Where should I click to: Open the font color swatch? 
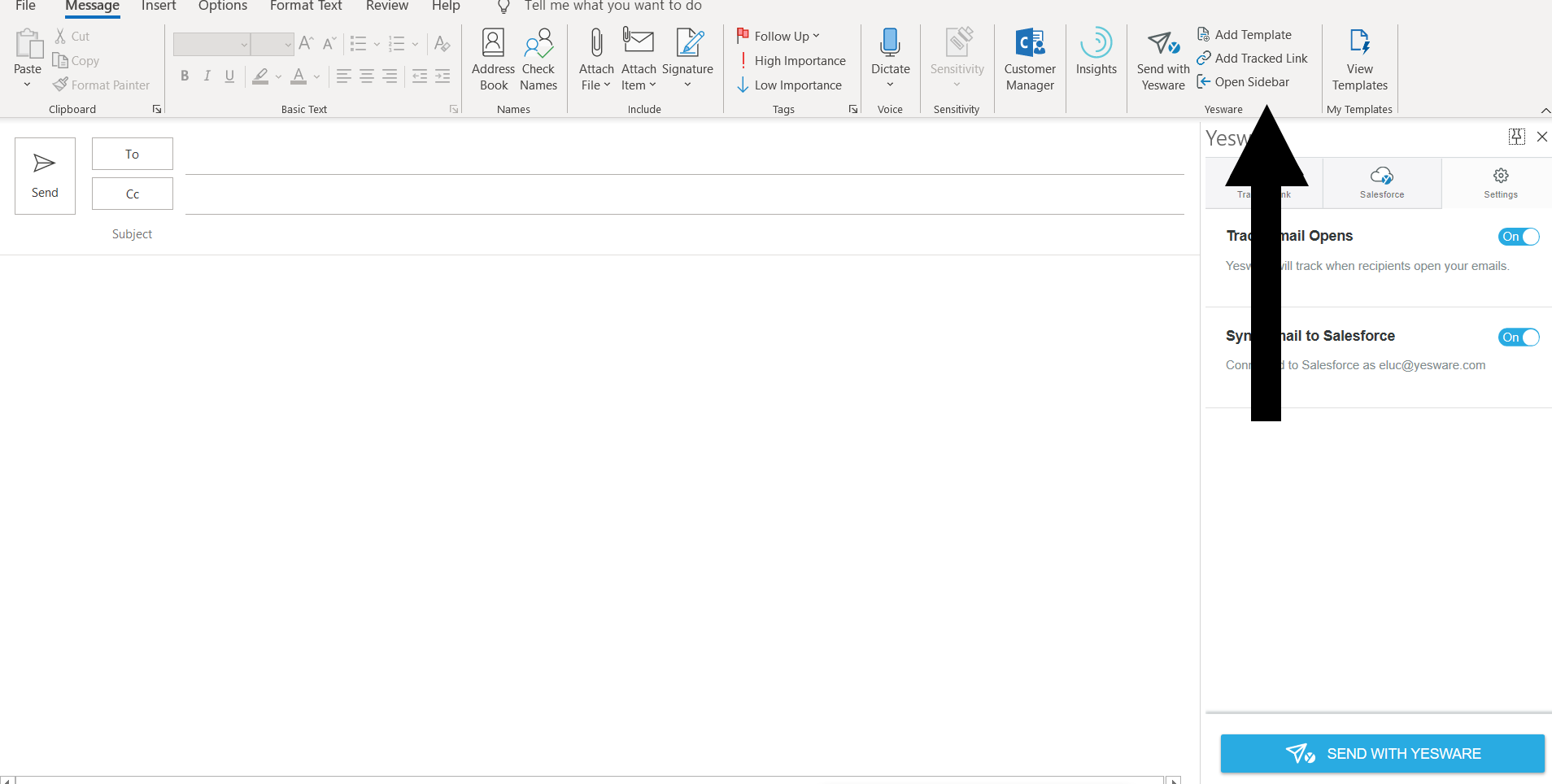tap(298, 76)
